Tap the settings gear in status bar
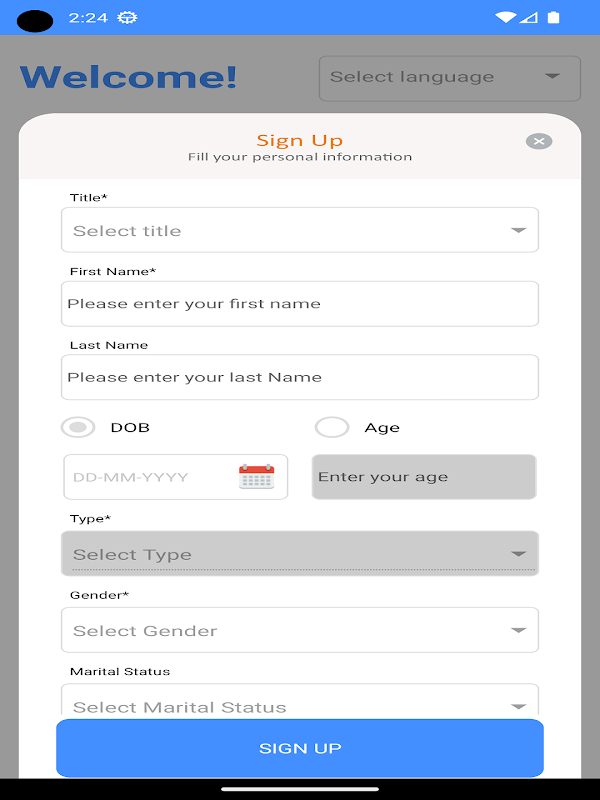Viewport: 600px width, 800px height. click(x=127, y=18)
